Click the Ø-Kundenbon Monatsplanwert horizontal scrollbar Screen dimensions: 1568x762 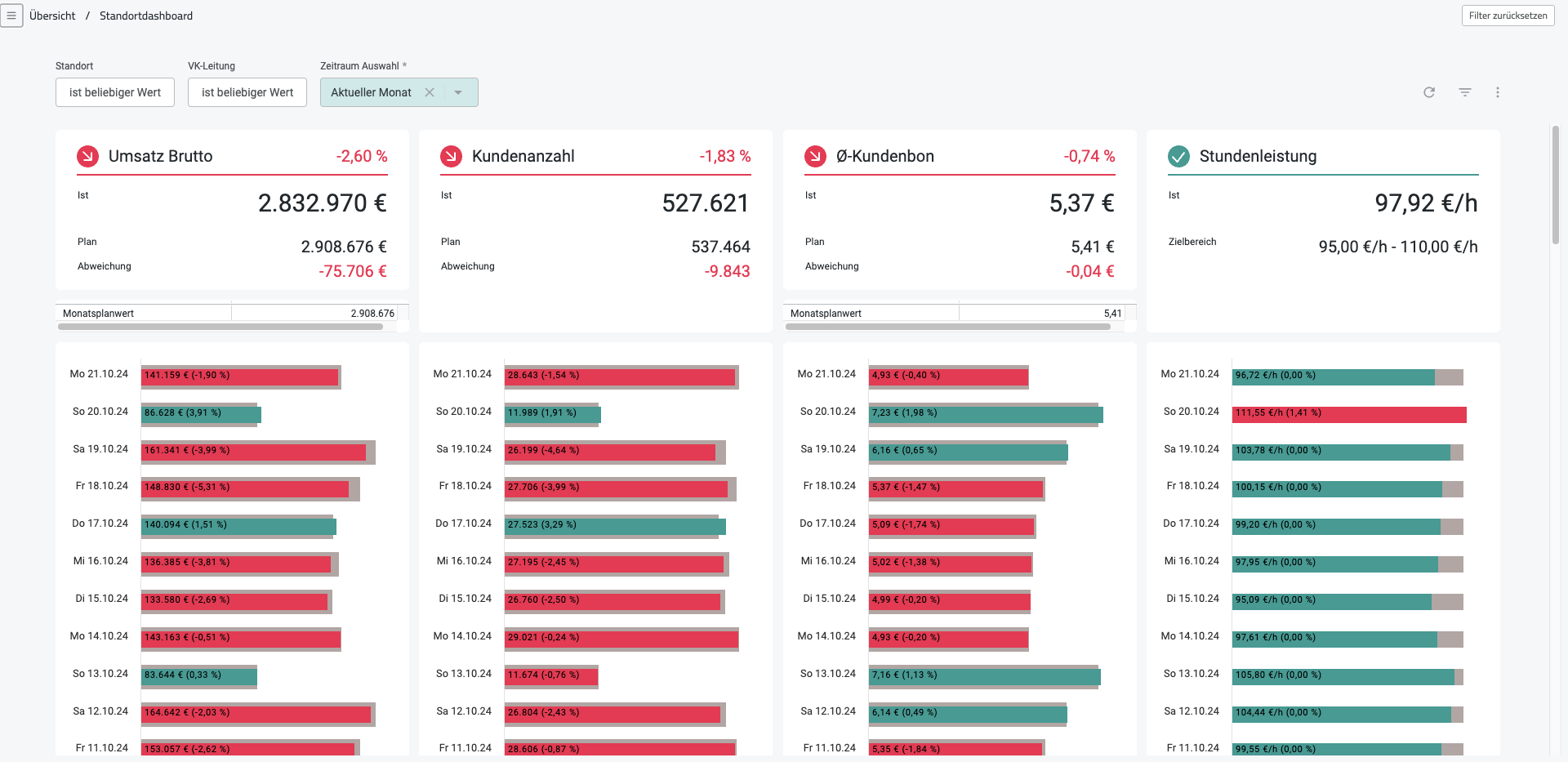pos(948,327)
